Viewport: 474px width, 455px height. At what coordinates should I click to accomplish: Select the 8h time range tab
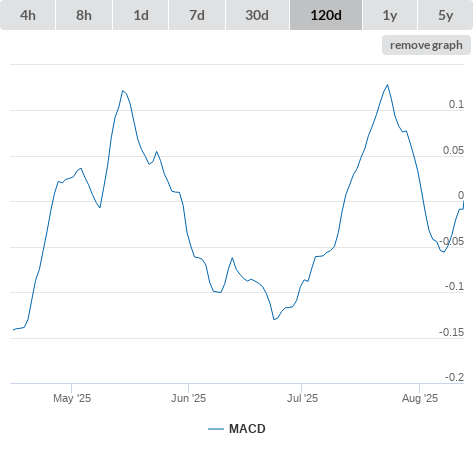84,15
